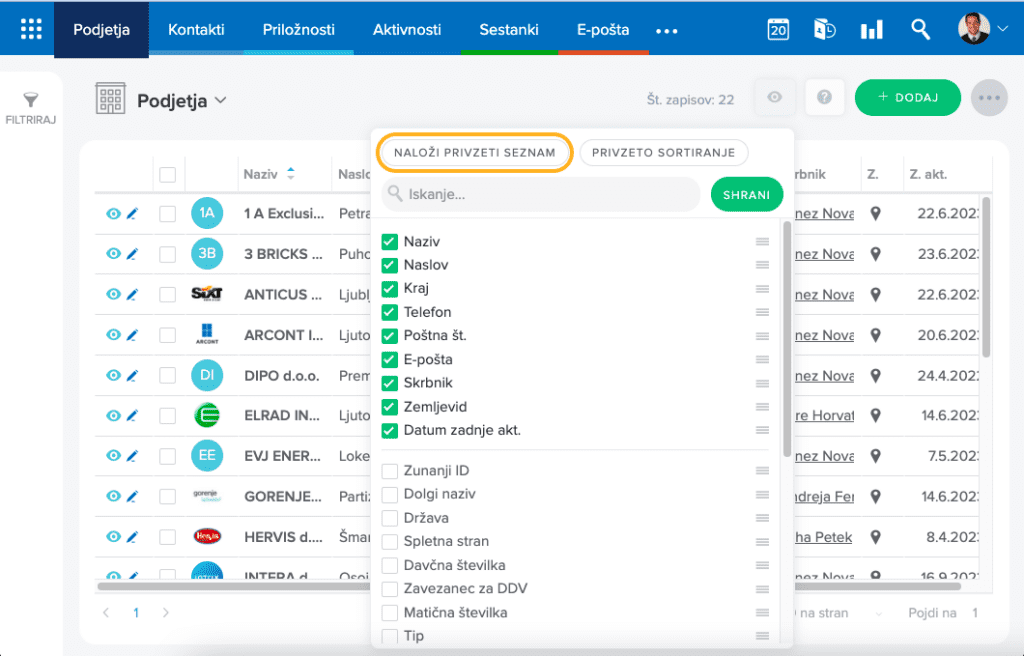This screenshot has height=656, width=1024.
Task: Expand the Podjetja list title dropdown
Action: 220,100
